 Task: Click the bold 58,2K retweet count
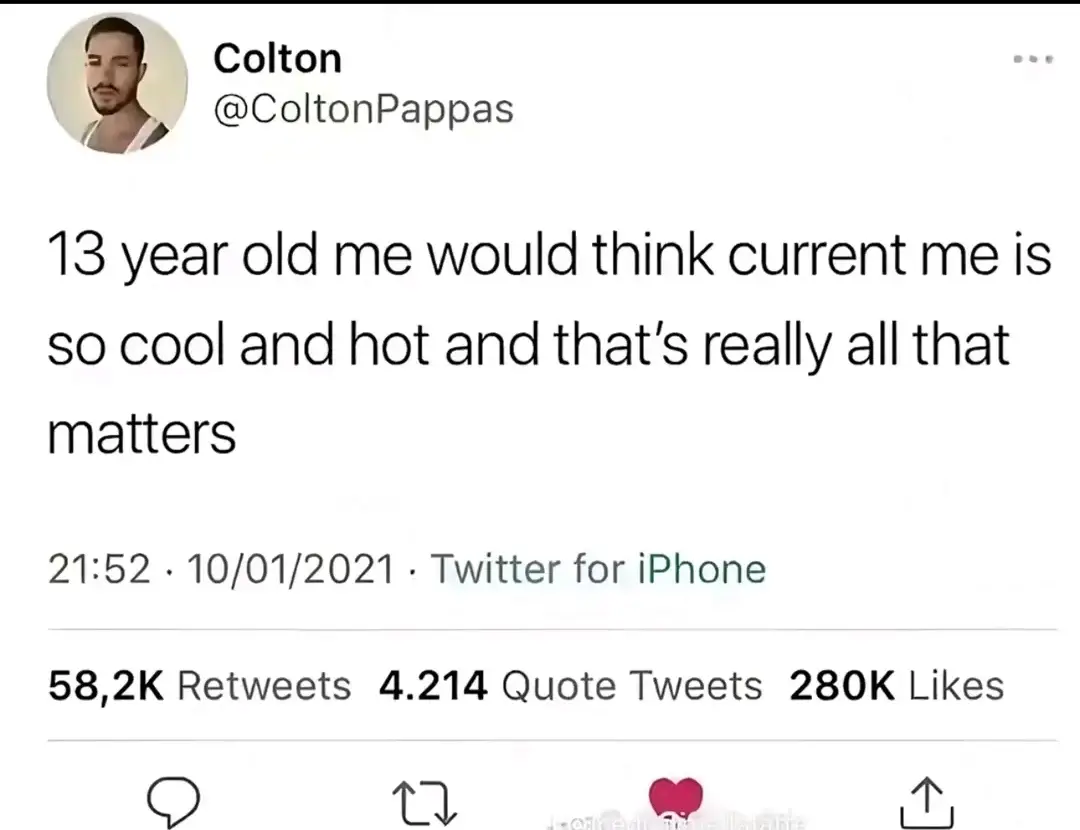coord(106,686)
